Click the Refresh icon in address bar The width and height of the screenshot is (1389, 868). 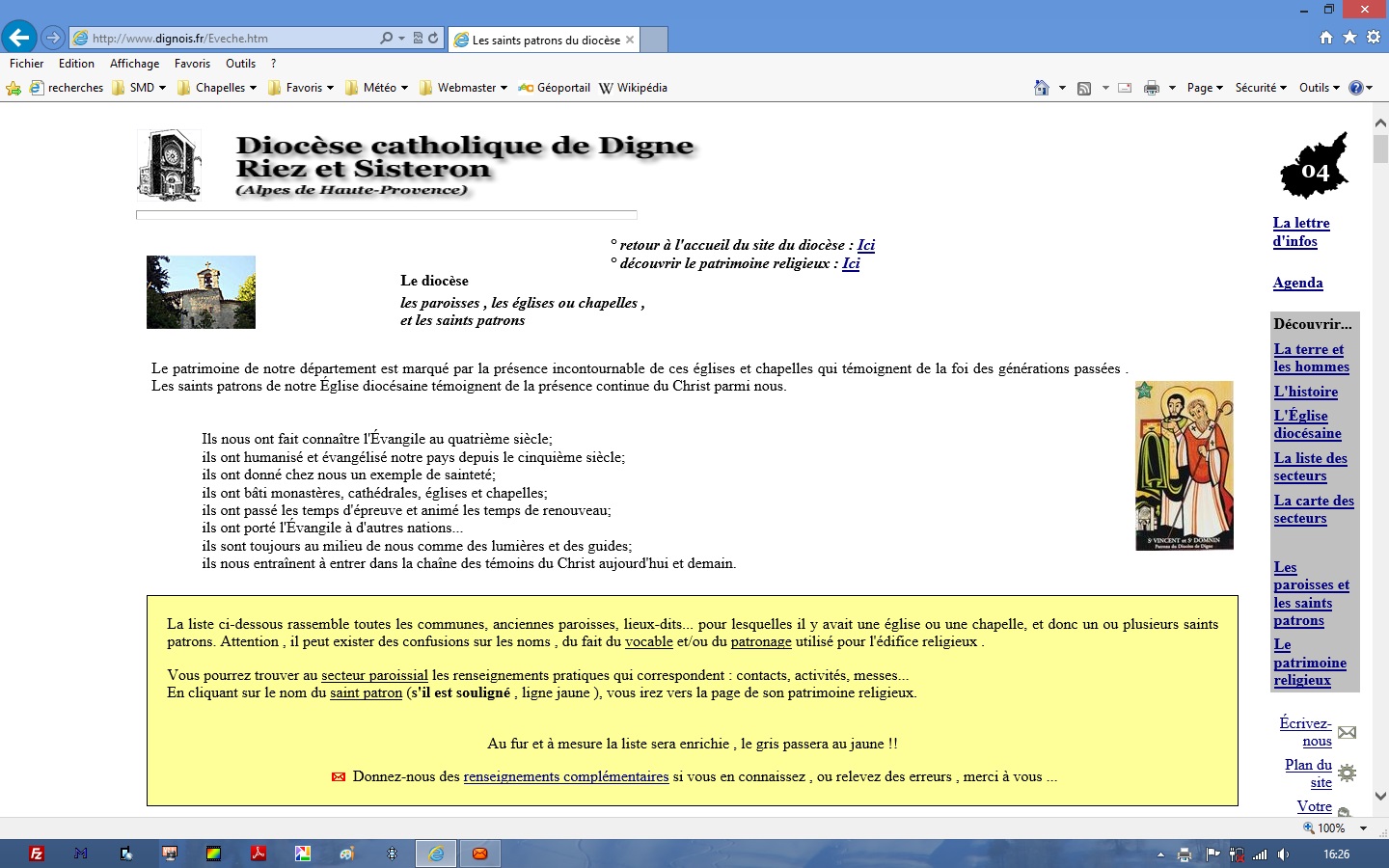point(433,39)
